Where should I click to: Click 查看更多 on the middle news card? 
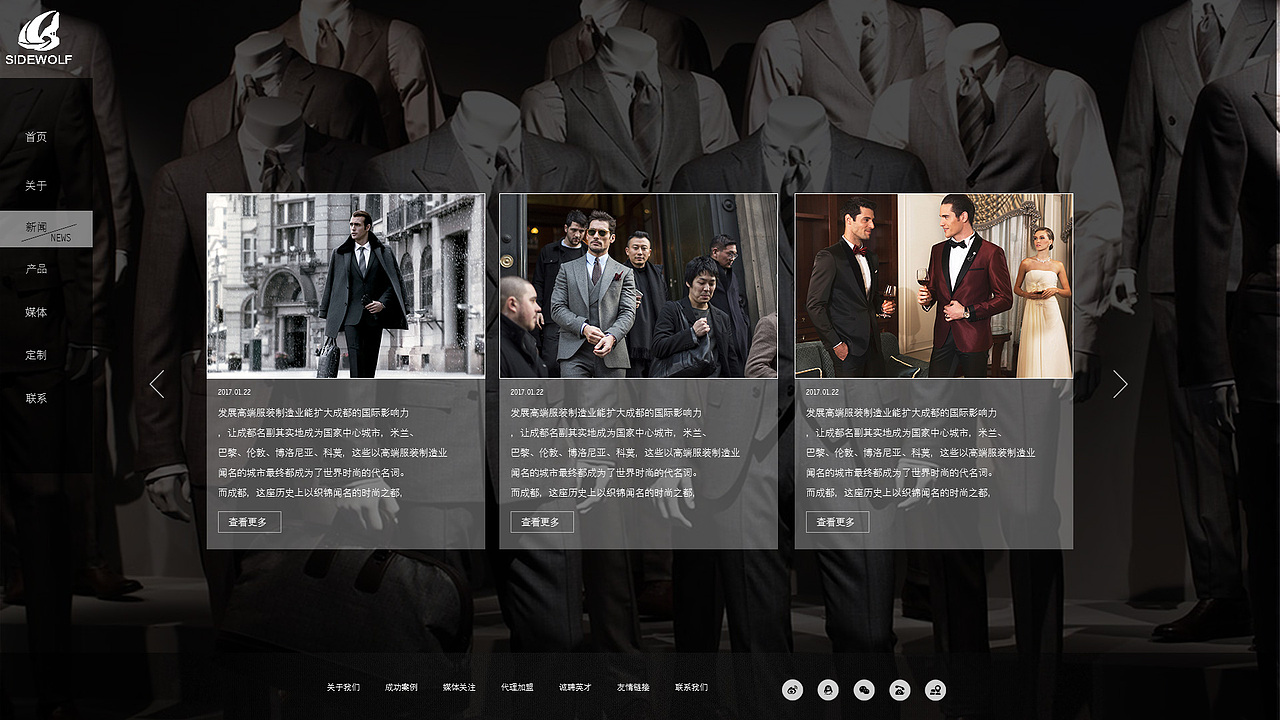(541, 521)
